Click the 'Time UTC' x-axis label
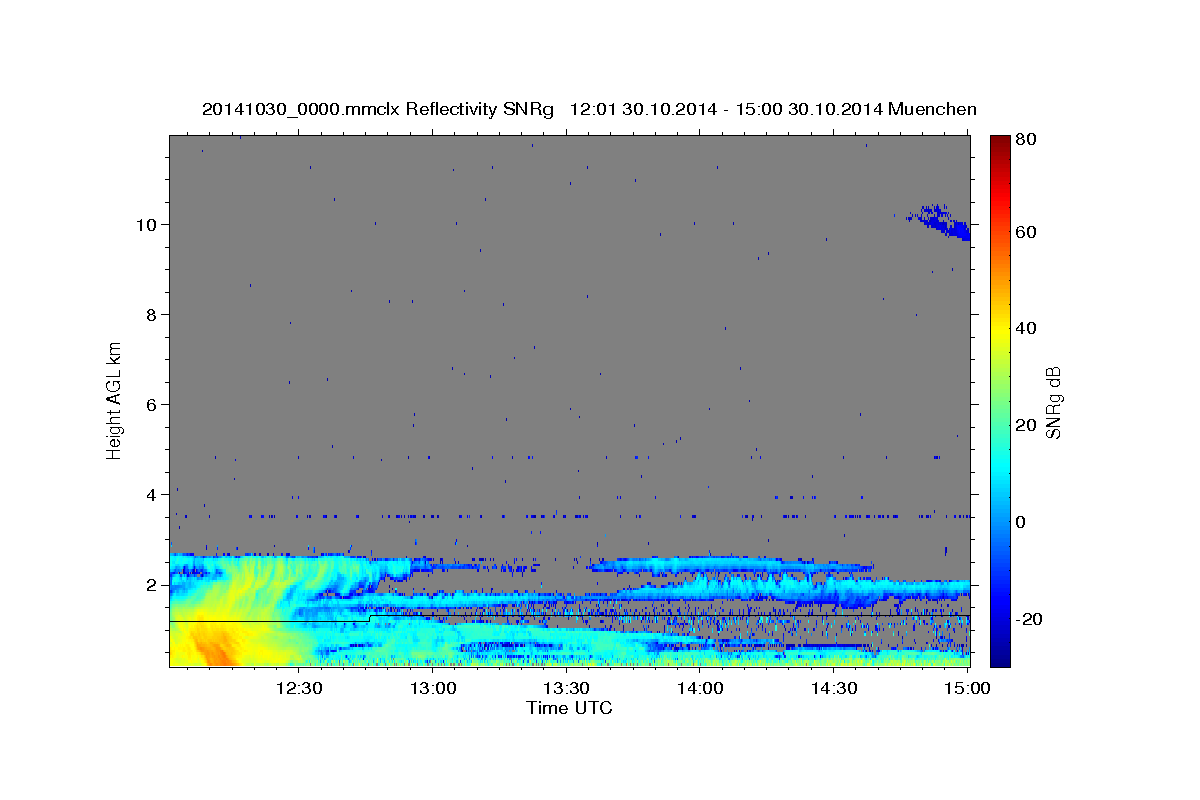The width and height of the screenshot is (1200, 800). coord(569,708)
